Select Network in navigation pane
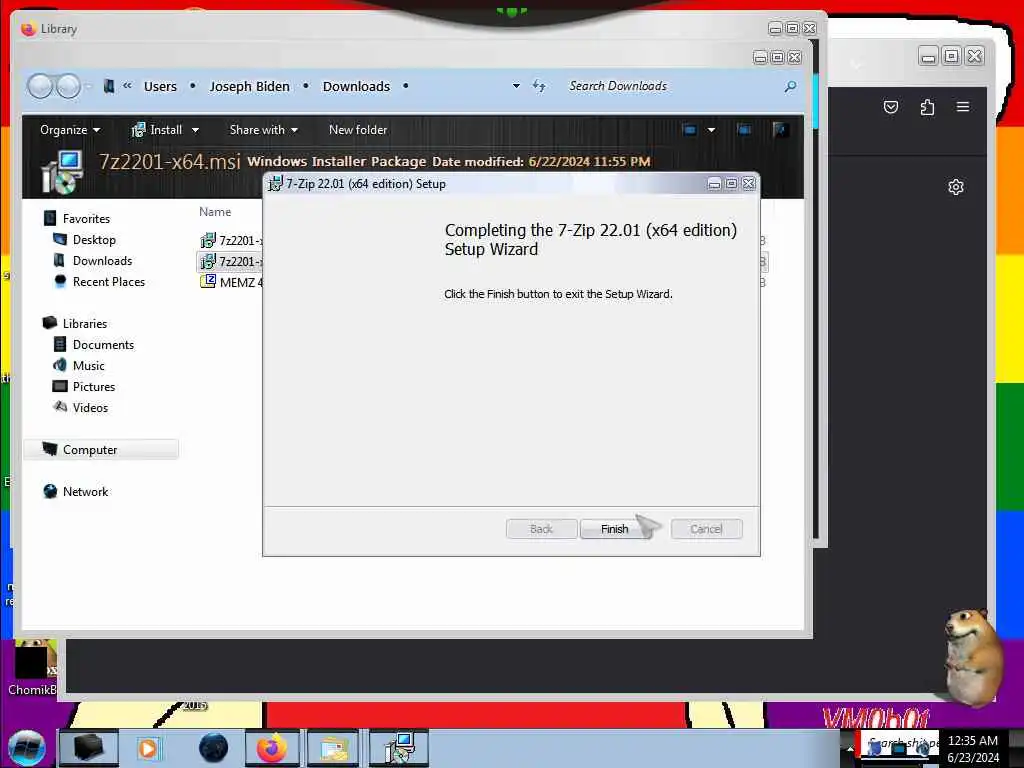Viewport: 1024px width, 768px height. [x=86, y=492]
